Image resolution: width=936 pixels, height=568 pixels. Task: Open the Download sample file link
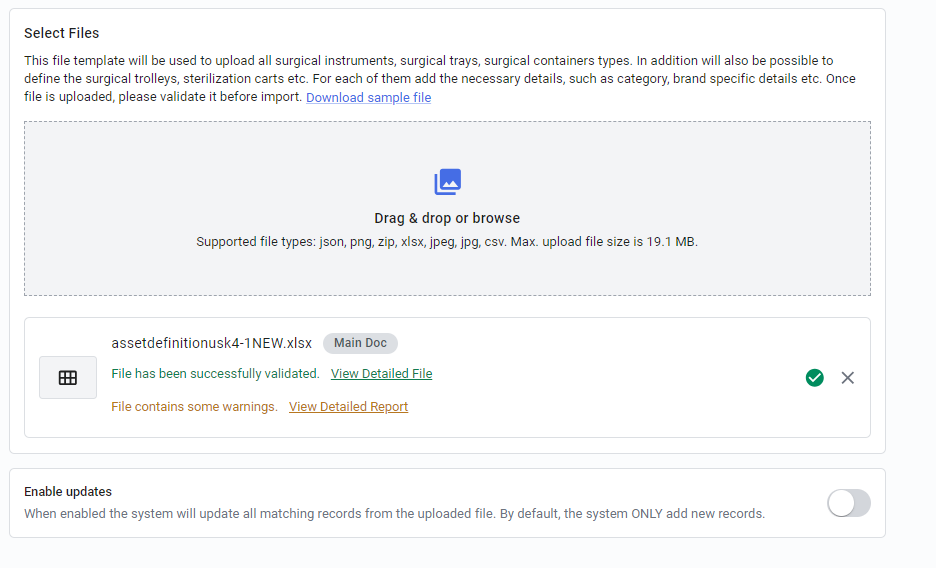[x=368, y=97]
